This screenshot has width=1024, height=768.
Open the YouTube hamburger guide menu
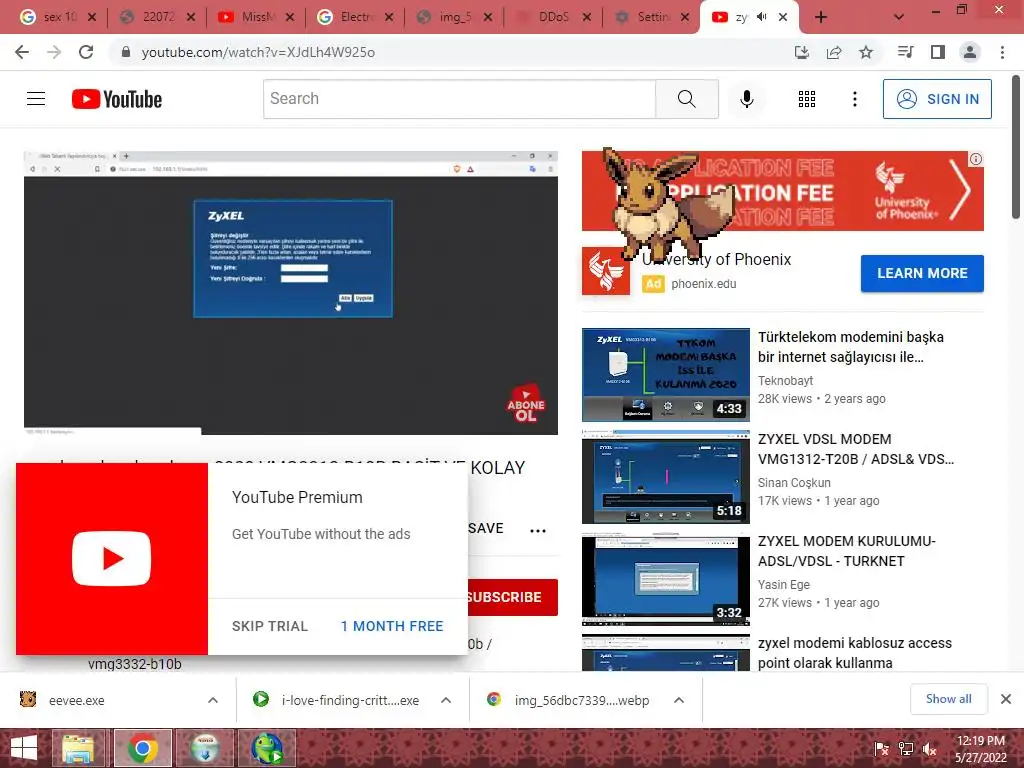36,99
